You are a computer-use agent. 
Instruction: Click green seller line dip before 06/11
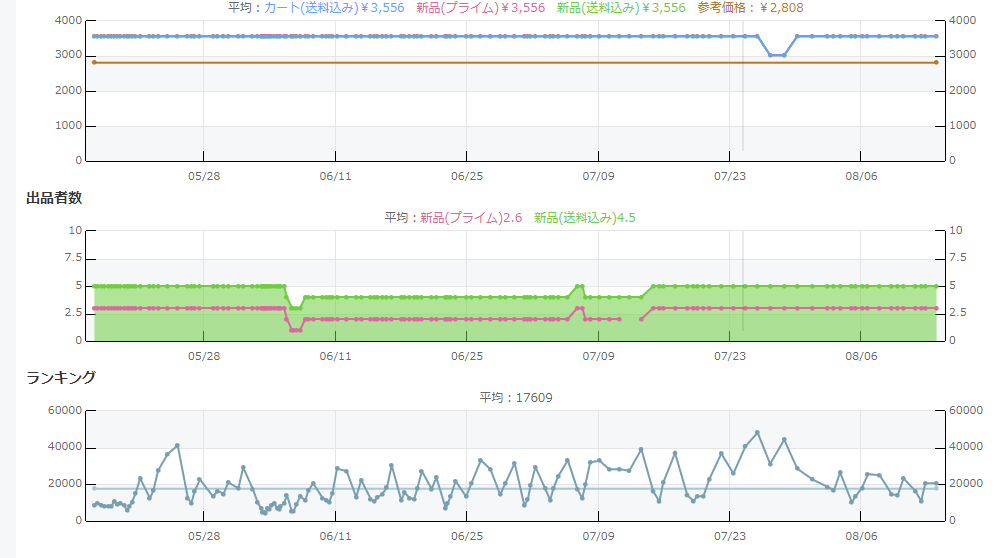coord(295,308)
